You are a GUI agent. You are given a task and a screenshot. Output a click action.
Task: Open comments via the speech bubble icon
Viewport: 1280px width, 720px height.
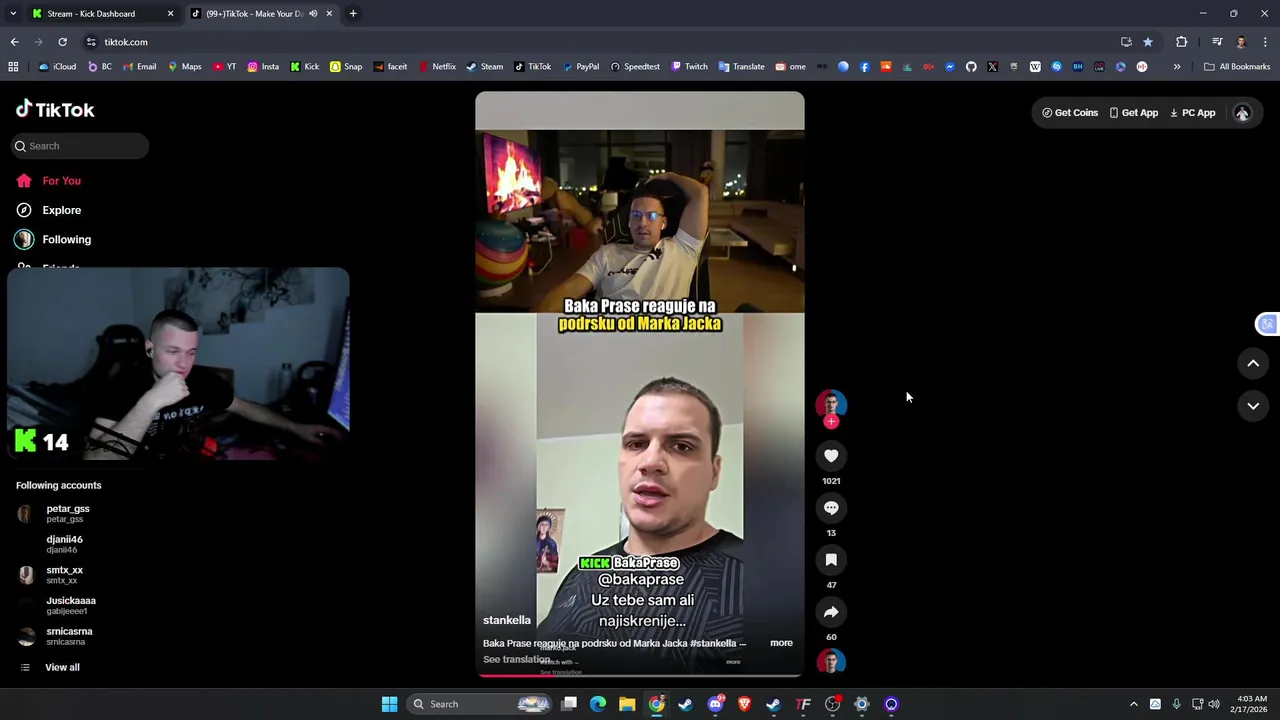[831, 508]
